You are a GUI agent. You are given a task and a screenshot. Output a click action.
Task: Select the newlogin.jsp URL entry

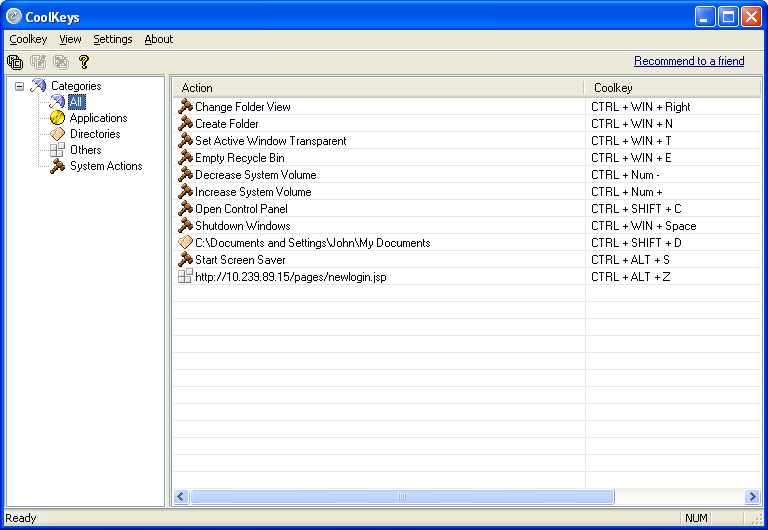[290, 277]
